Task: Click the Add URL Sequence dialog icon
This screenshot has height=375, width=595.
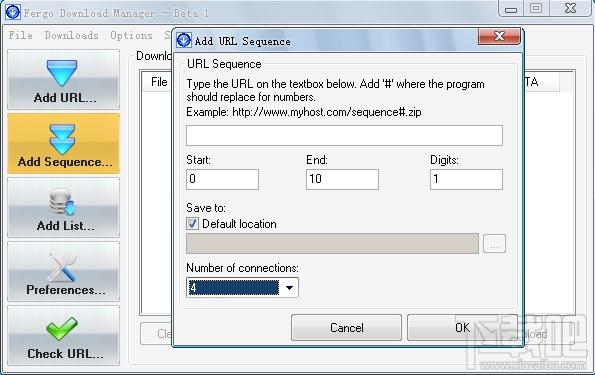Action: 184,40
